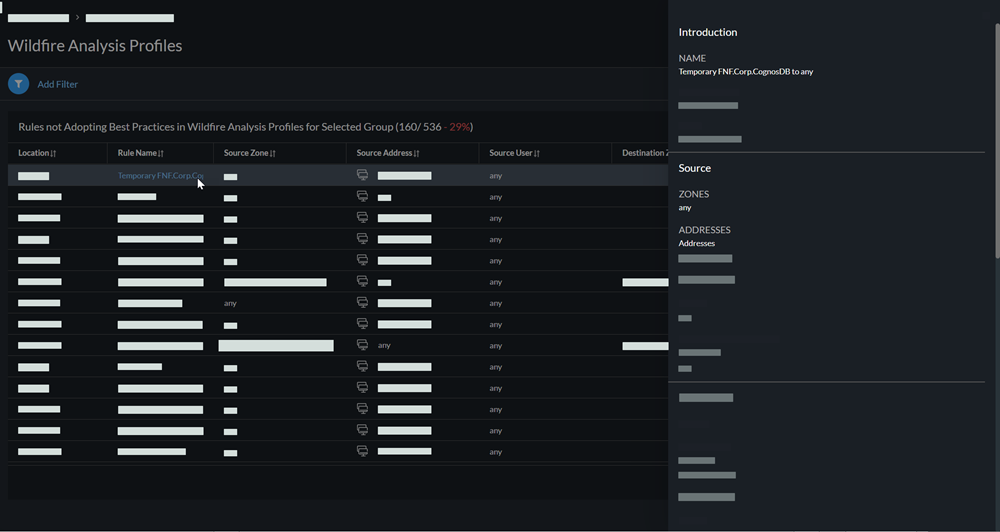The image size is (1000, 532).
Task: Click Source User column header label
Action: (510, 153)
